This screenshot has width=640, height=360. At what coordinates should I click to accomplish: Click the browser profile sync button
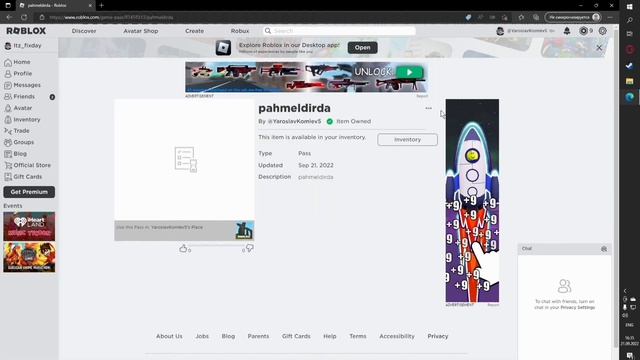574,17
